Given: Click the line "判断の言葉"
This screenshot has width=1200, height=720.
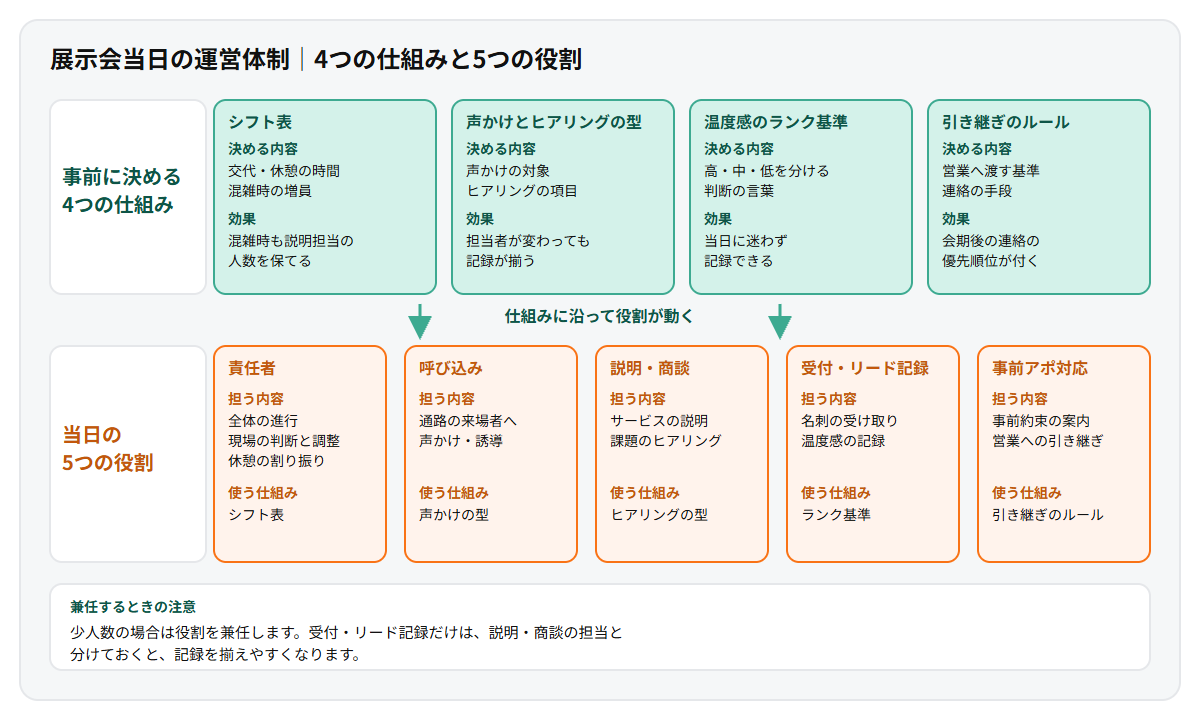Looking at the screenshot, I should click(739, 191).
